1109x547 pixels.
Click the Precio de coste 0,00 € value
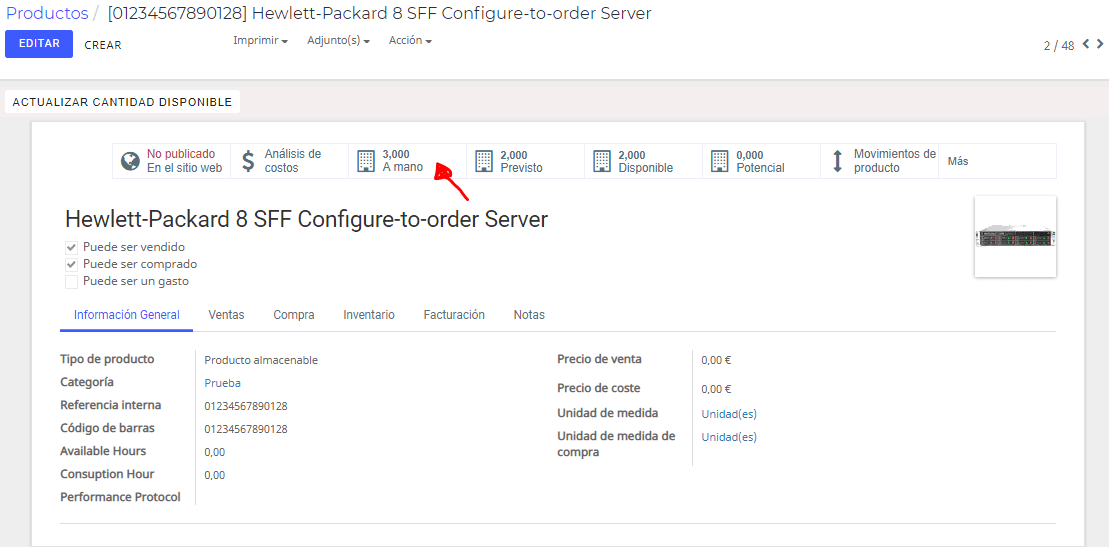[x=716, y=389]
